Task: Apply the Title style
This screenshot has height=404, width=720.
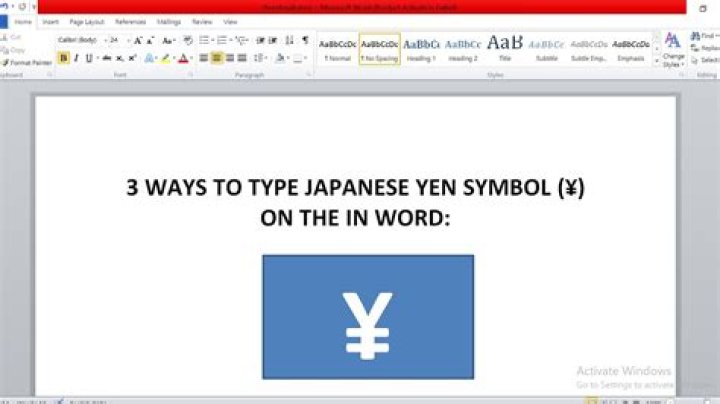Action: click(x=504, y=49)
